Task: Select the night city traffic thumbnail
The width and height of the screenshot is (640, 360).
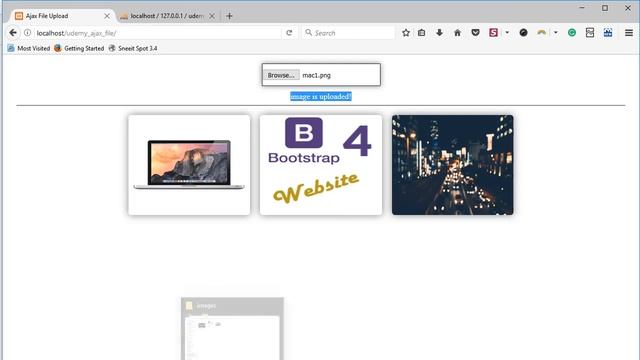Action: tap(453, 165)
